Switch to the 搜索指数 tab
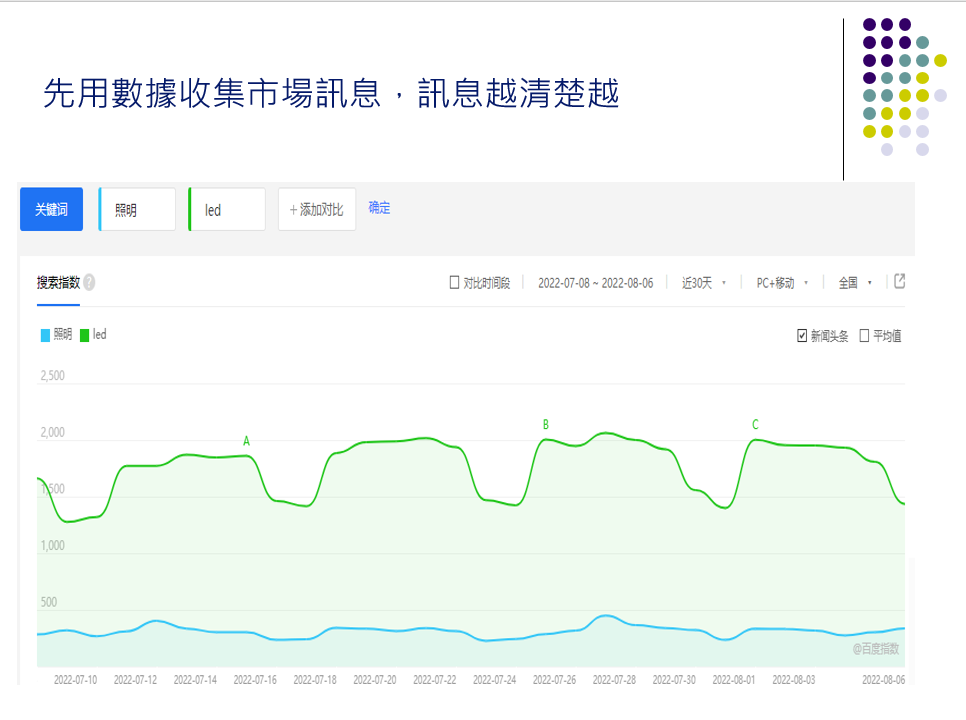Image resolution: width=966 pixels, height=720 pixels. click(58, 283)
